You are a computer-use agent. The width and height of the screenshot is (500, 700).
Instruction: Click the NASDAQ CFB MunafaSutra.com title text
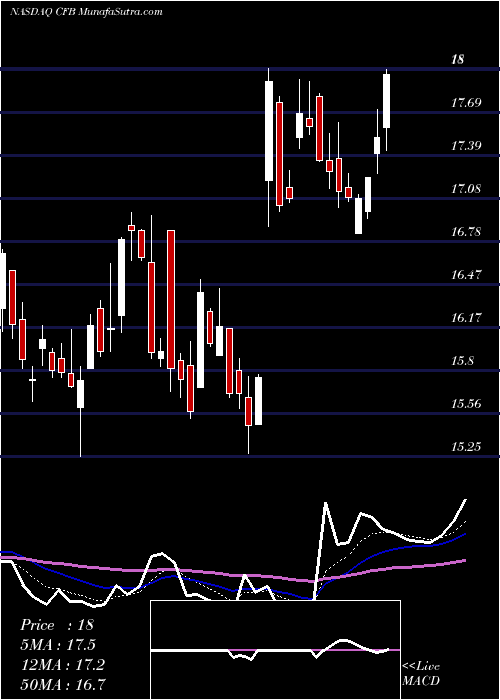[86, 12]
